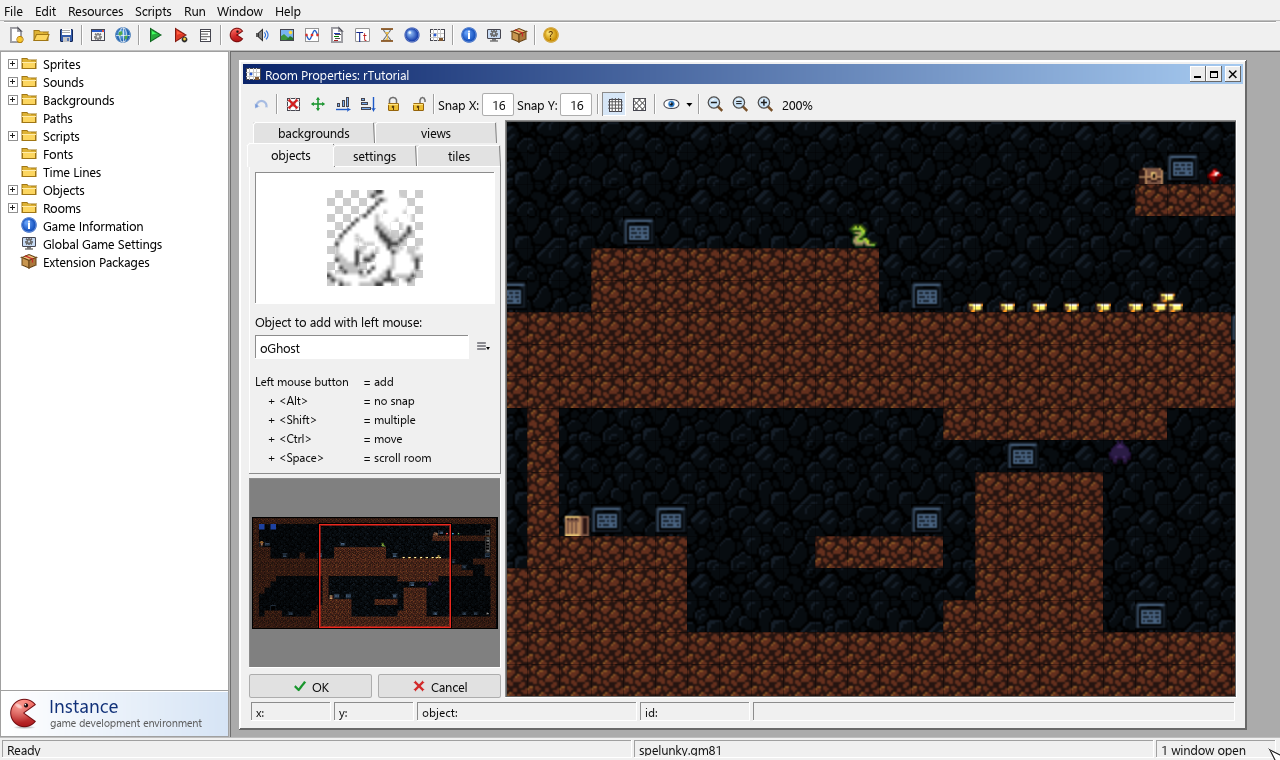1280x760 pixels.
Task: Switch to the backgrounds tab
Action: click(313, 133)
